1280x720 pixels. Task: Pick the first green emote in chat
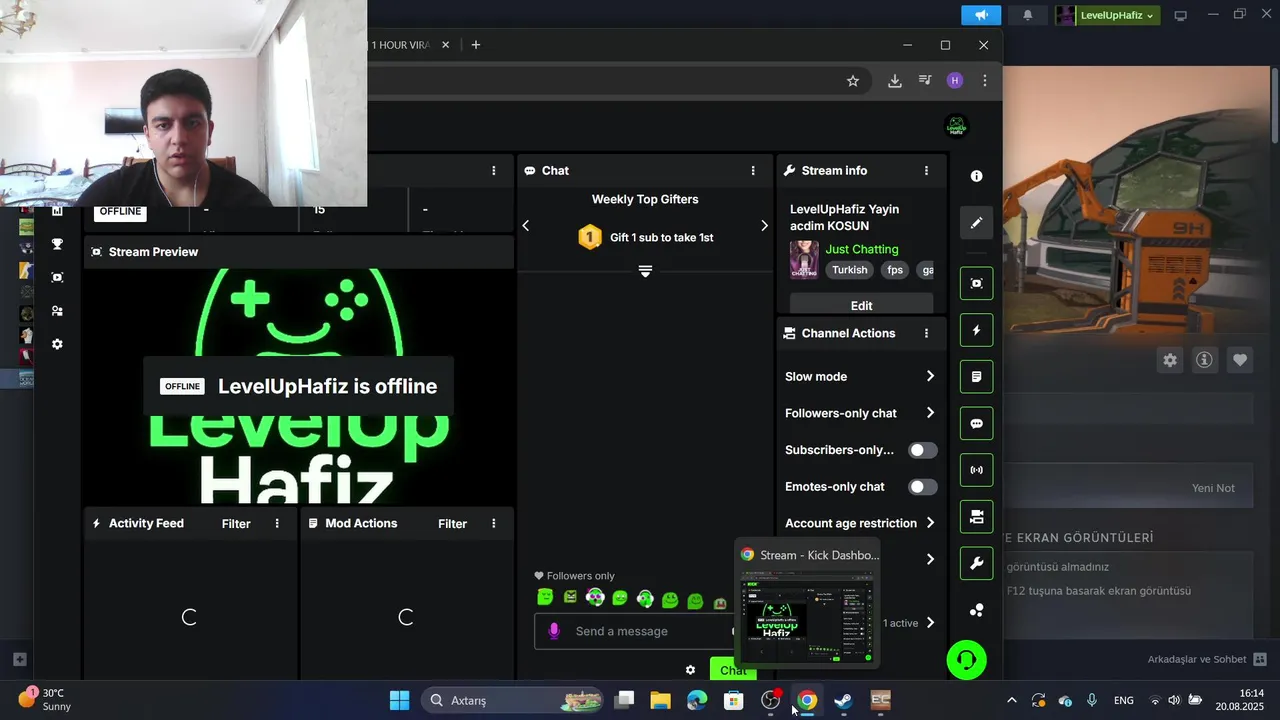545,598
